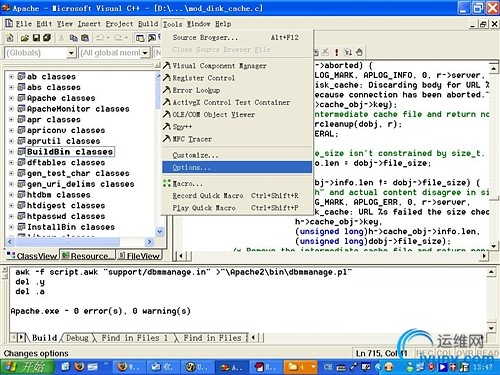Choose Options... in the Tools menu
Image resolution: width=500 pixels, height=375 pixels.
click(x=237, y=167)
